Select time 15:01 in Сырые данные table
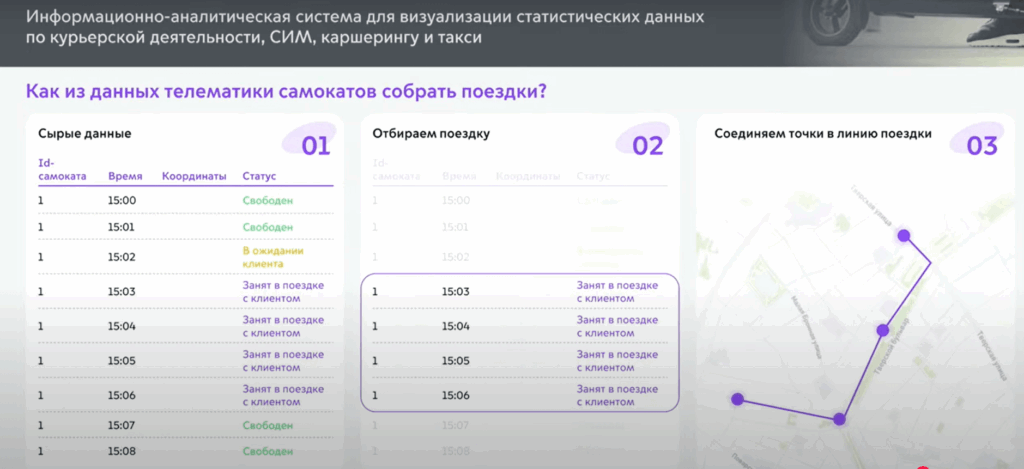 click(x=121, y=227)
